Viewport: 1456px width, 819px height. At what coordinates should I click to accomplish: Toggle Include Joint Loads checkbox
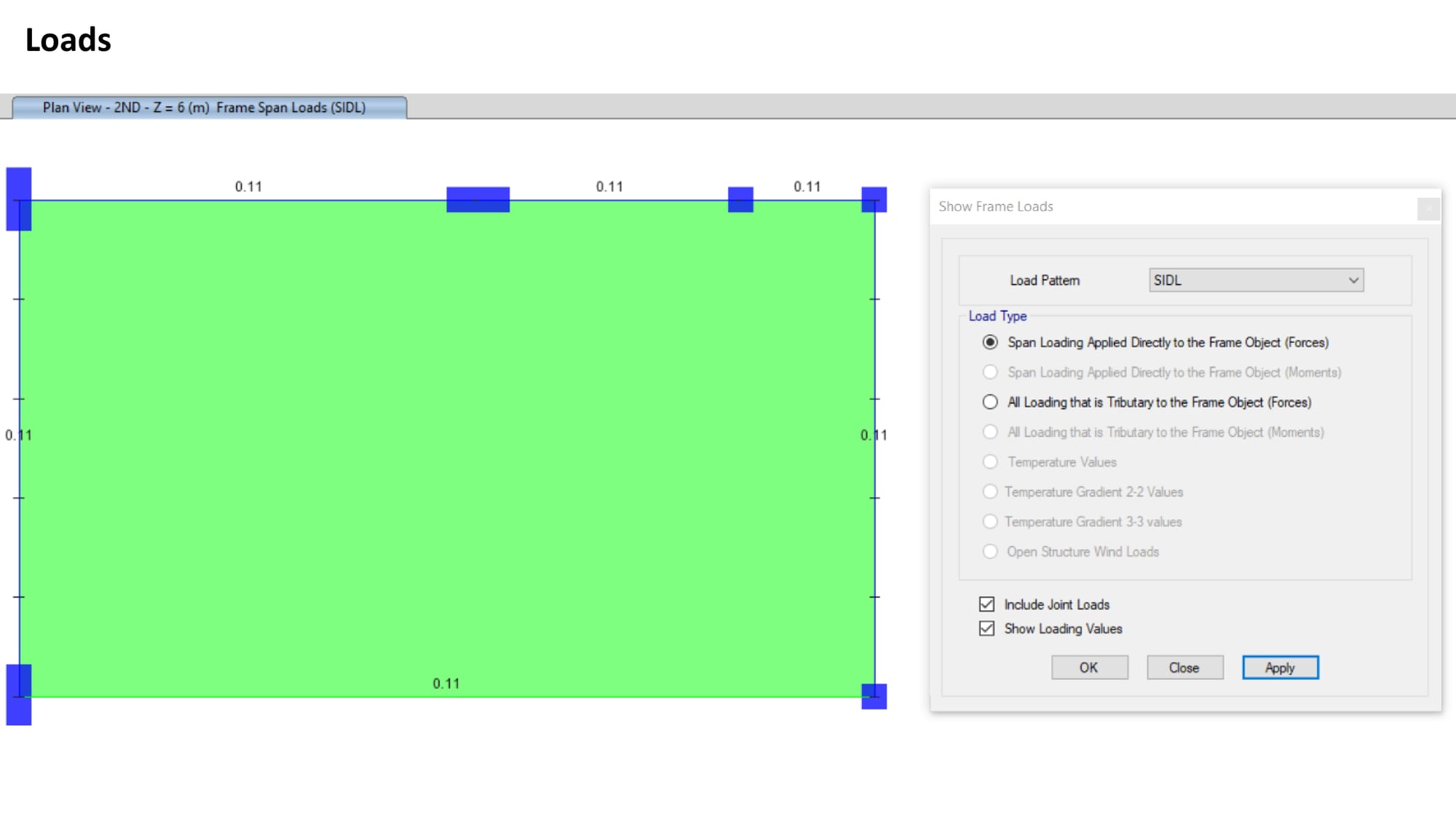986,604
